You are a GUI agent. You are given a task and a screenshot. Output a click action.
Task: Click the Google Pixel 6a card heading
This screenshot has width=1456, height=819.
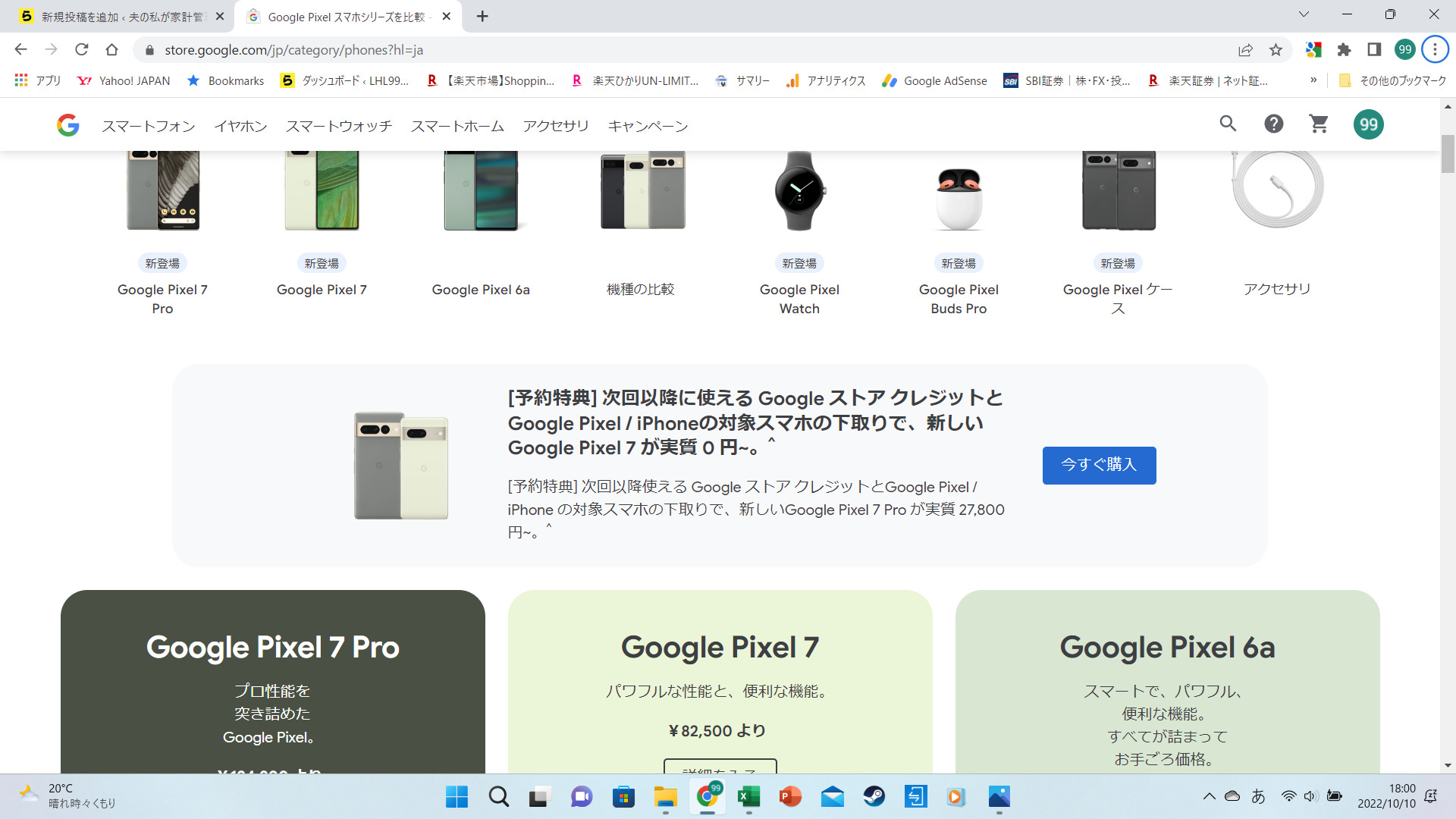point(1168,647)
